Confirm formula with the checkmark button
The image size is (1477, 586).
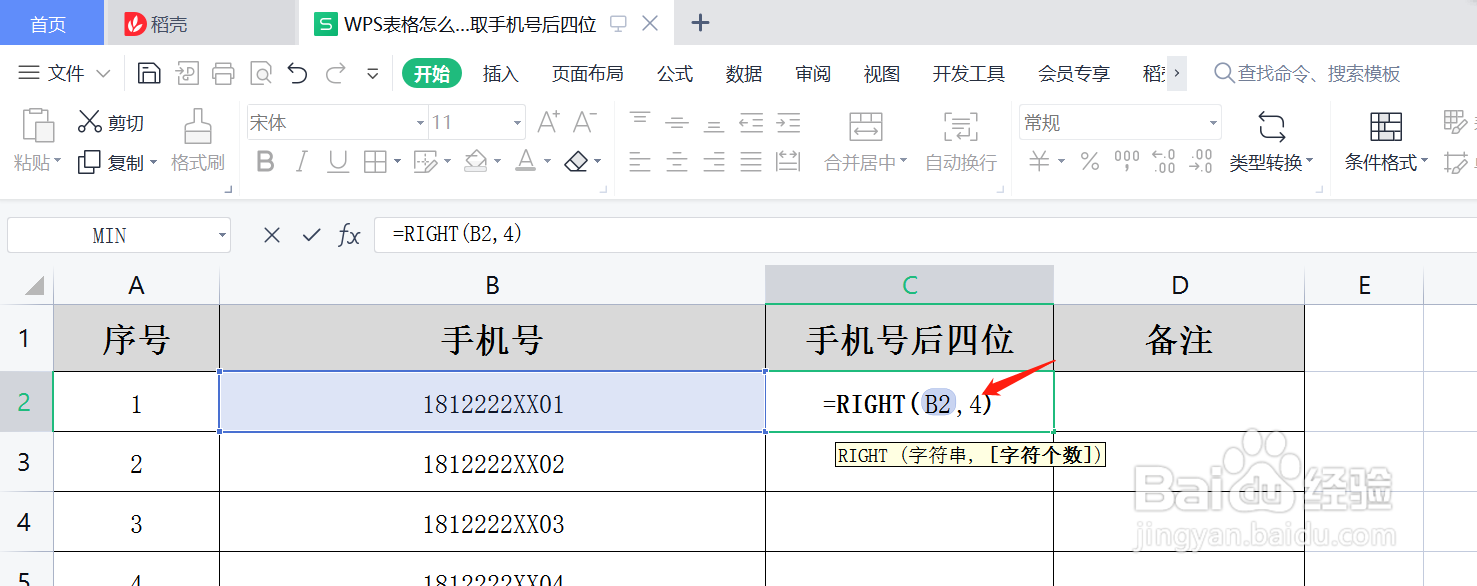(311, 234)
